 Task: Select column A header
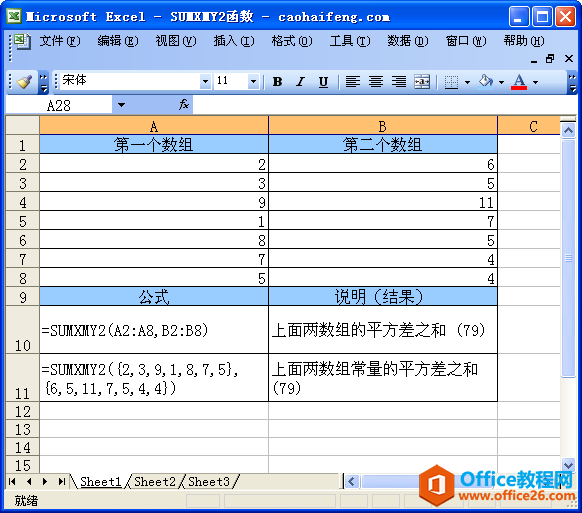pos(154,126)
